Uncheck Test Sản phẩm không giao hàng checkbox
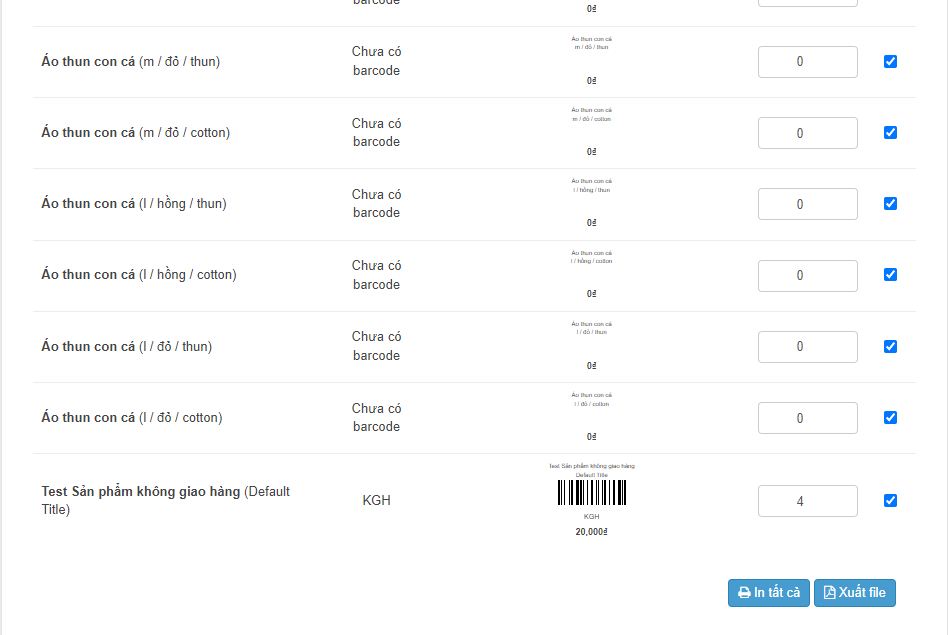 coord(890,500)
